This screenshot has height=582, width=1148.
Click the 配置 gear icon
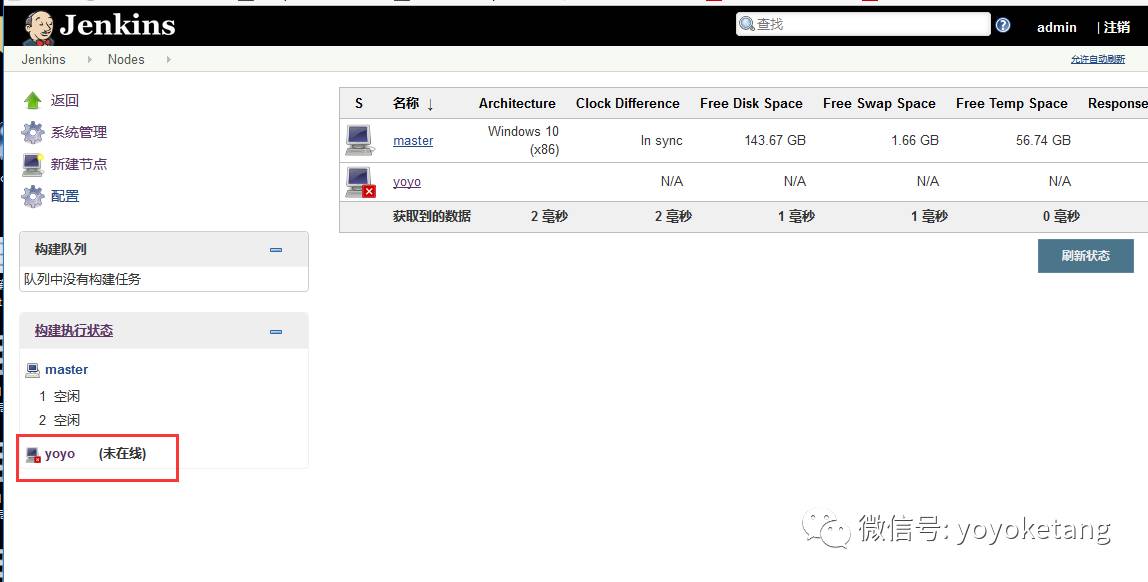point(33,196)
